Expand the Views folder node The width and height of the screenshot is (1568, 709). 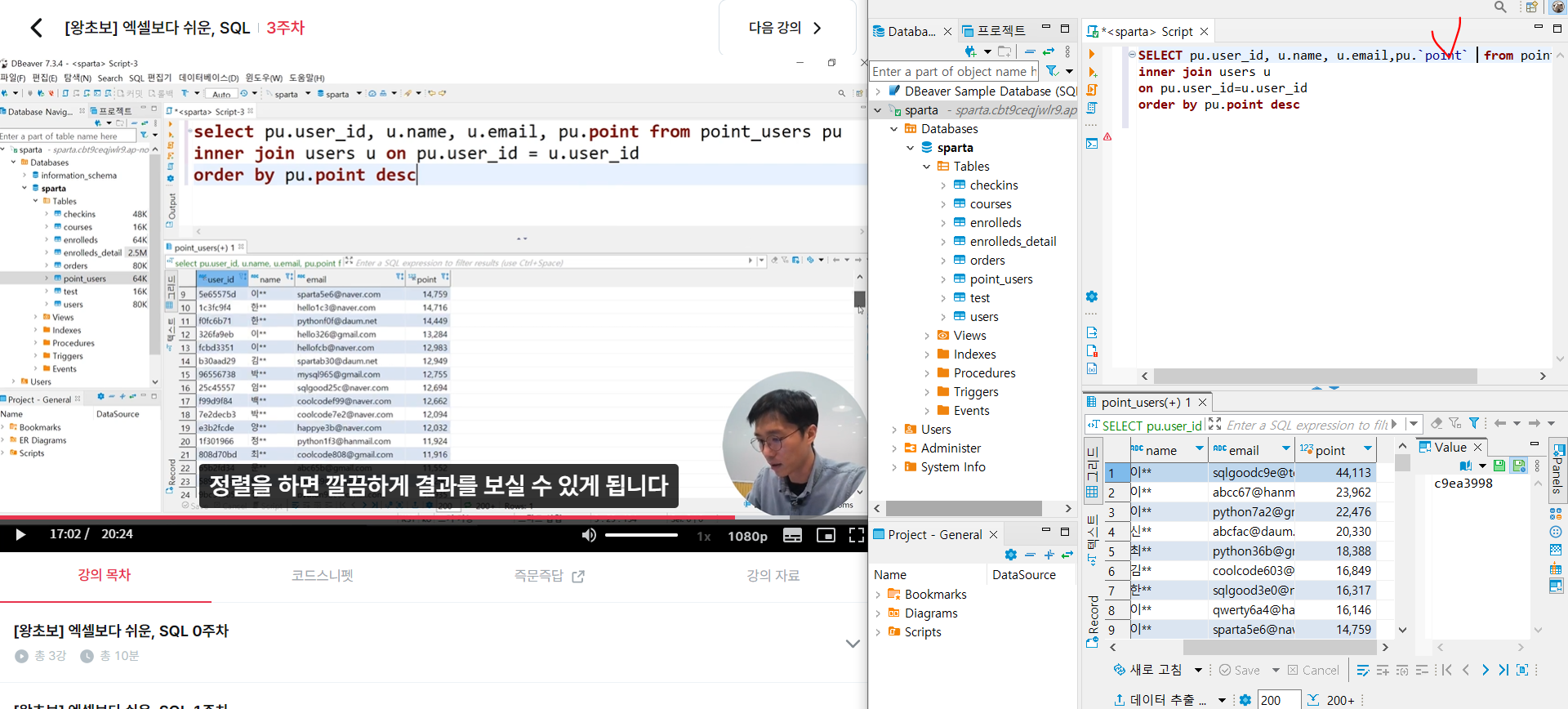(927, 336)
